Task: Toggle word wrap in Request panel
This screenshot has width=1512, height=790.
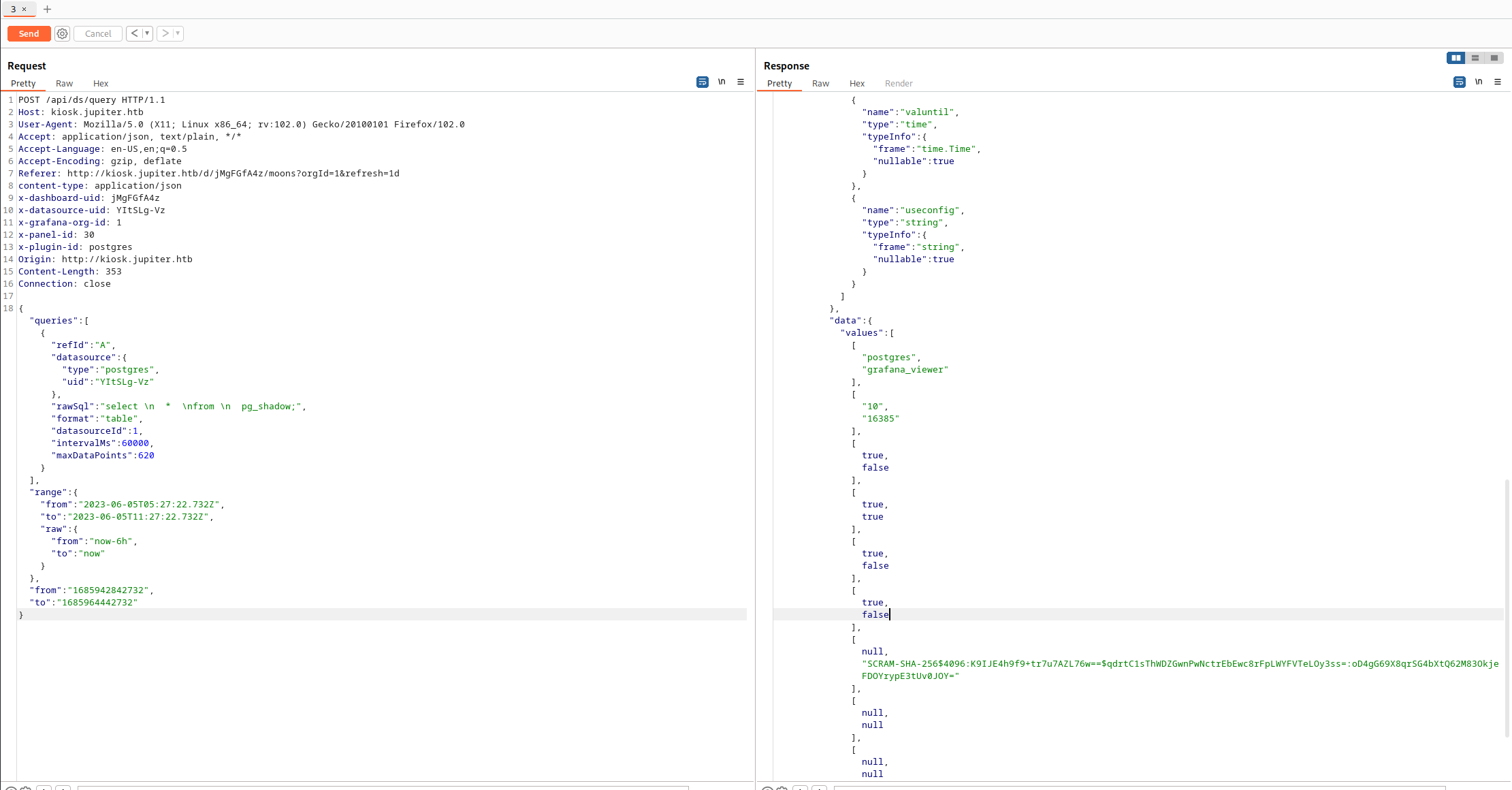Action: 703,82
